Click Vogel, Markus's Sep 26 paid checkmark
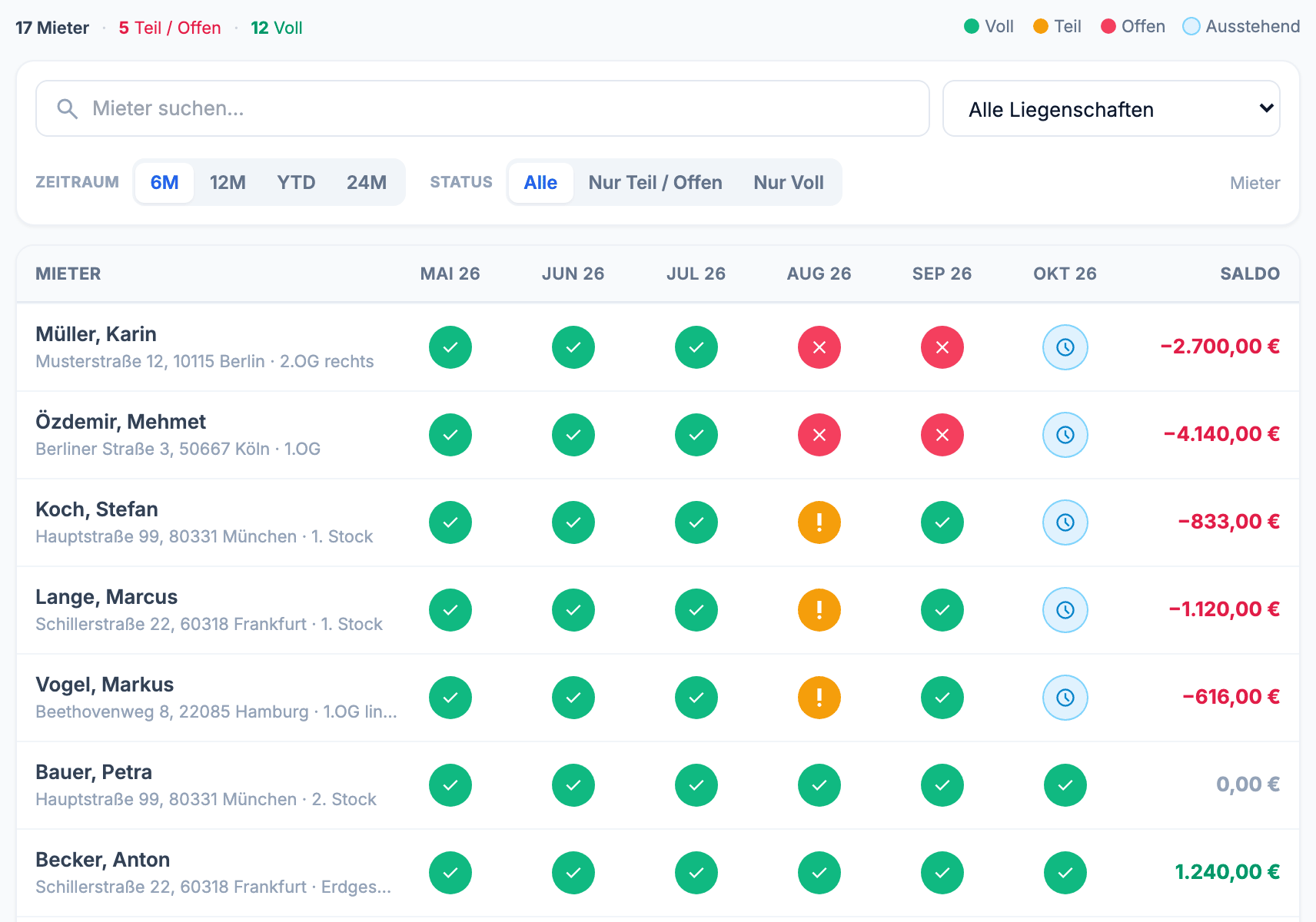This screenshot has width=1316, height=922. [942, 698]
